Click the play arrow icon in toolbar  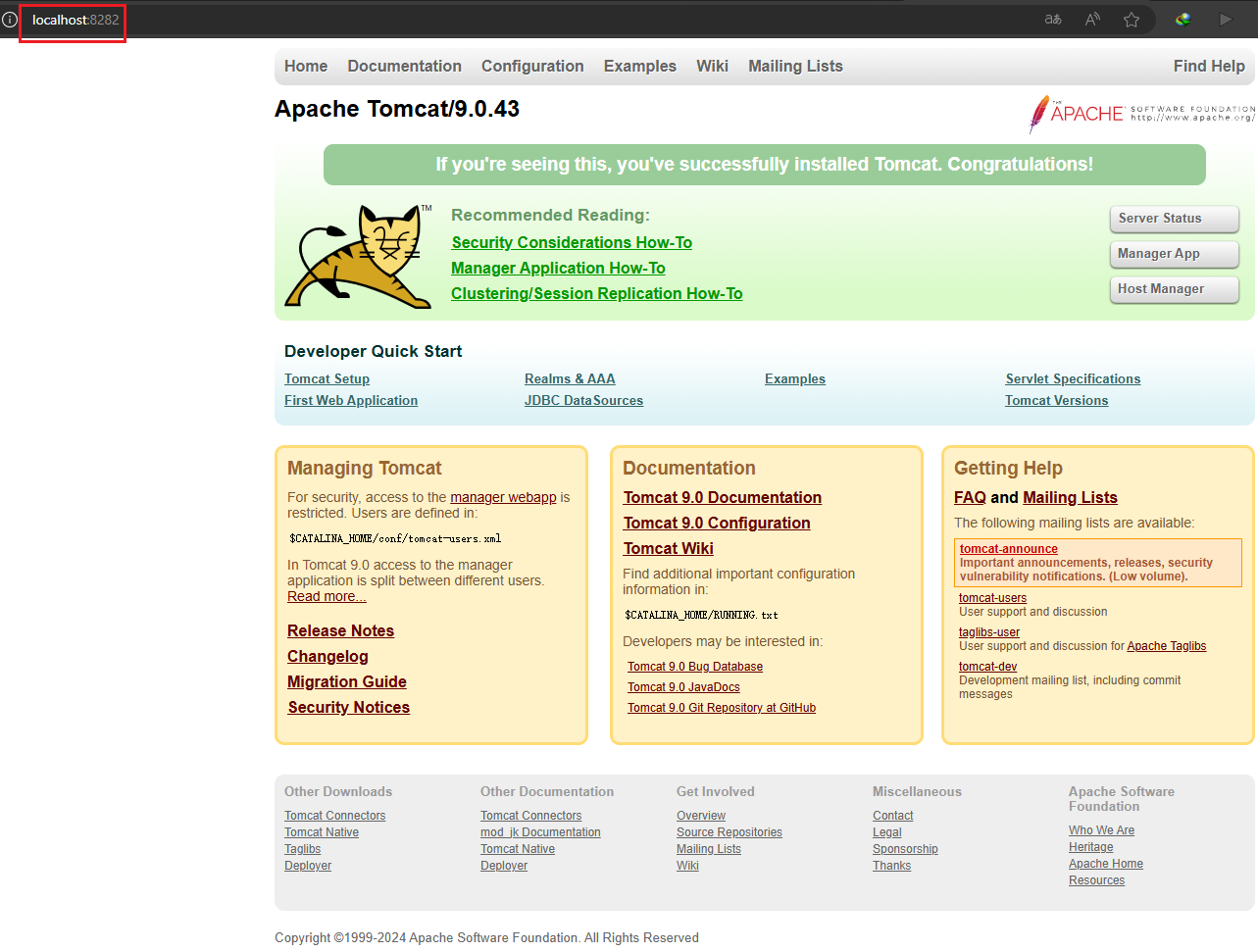point(1225,20)
